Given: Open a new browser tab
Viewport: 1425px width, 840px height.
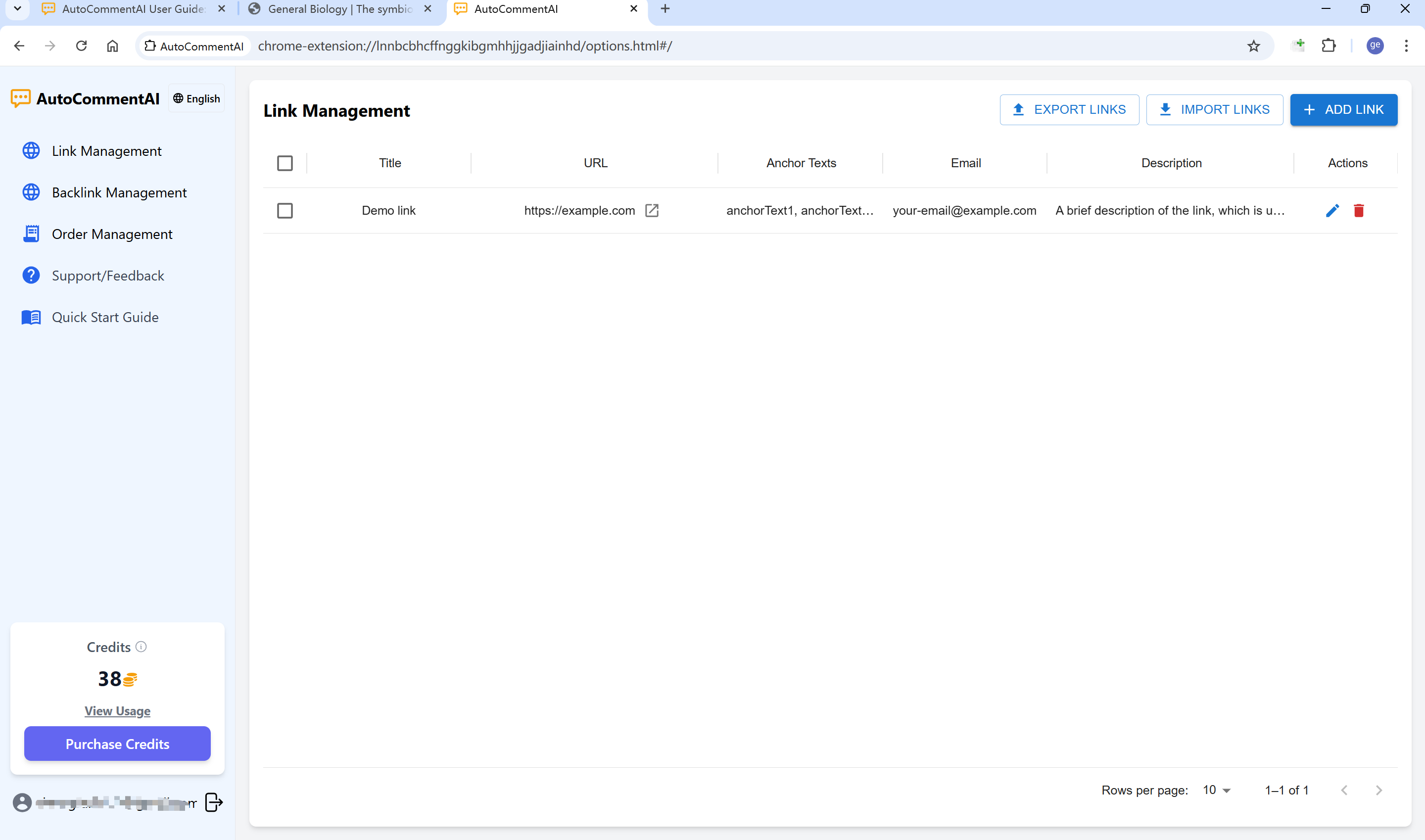Looking at the screenshot, I should [x=665, y=8].
